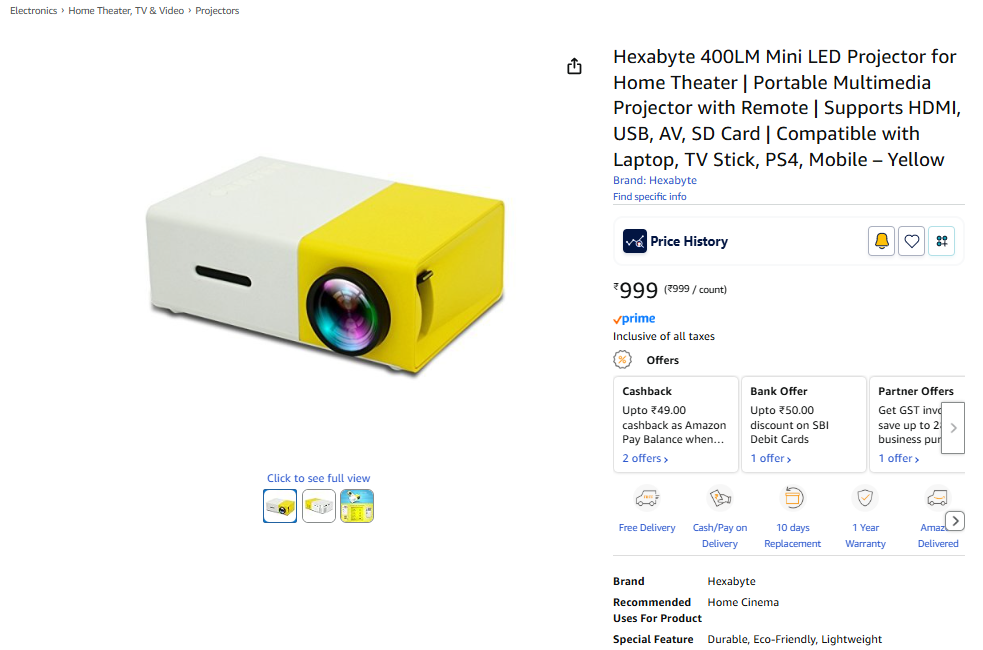Click the Free Delivery truck icon
This screenshot has height=650, width=983.
[647, 498]
